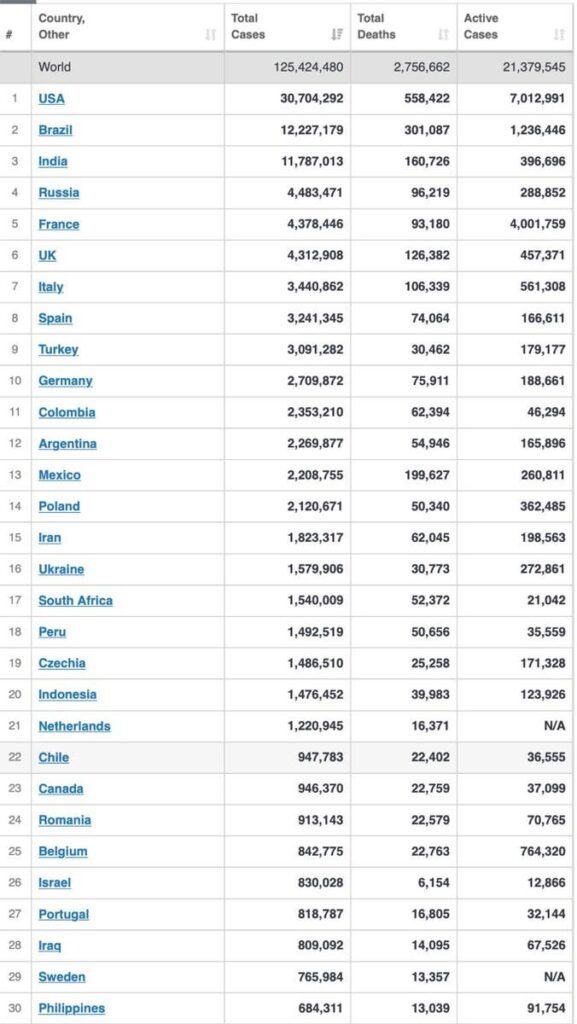Viewport: 577px width, 1024px height.
Task: Select the World summary row
Action: point(287,67)
